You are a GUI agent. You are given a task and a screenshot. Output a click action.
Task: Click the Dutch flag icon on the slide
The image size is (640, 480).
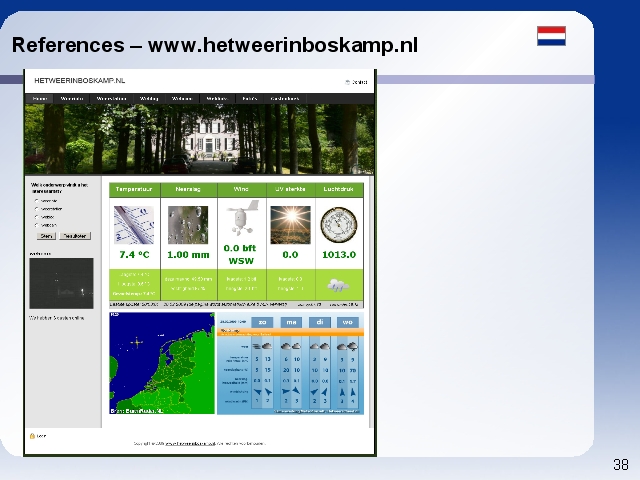(551, 36)
